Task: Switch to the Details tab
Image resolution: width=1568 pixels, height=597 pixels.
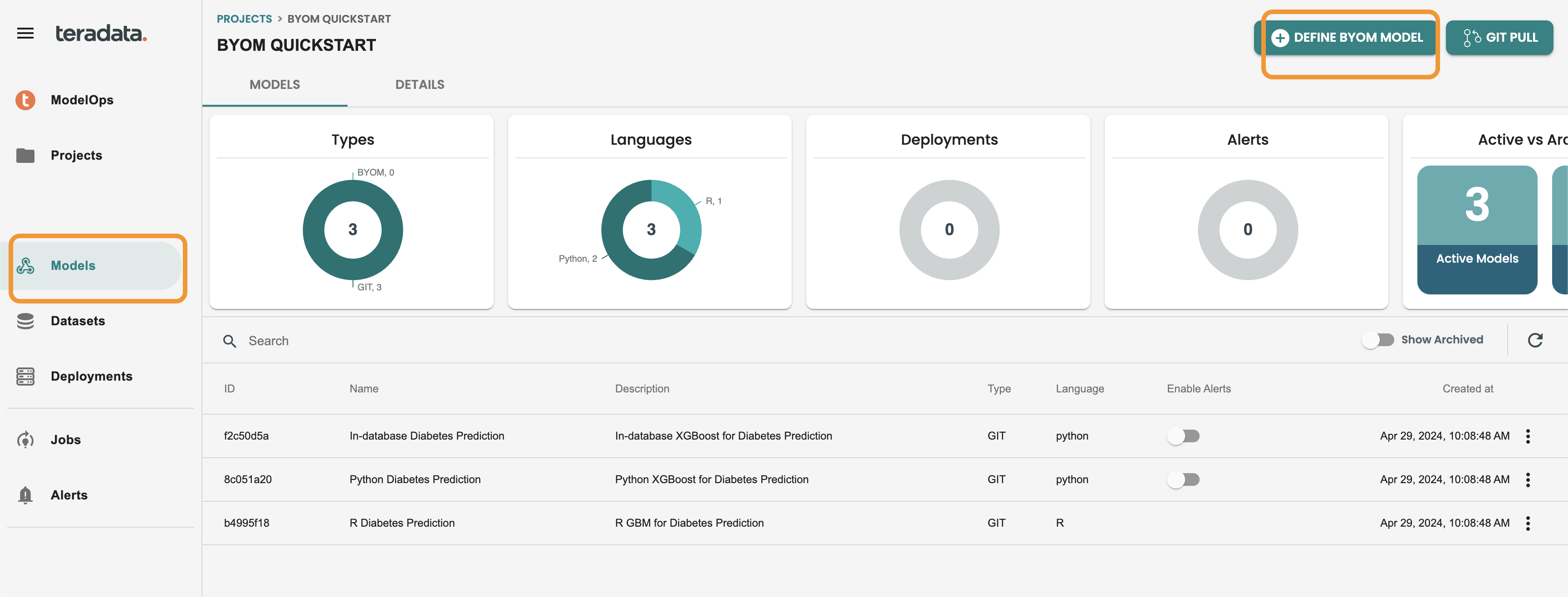Action: pyautogui.click(x=419, y=84)
